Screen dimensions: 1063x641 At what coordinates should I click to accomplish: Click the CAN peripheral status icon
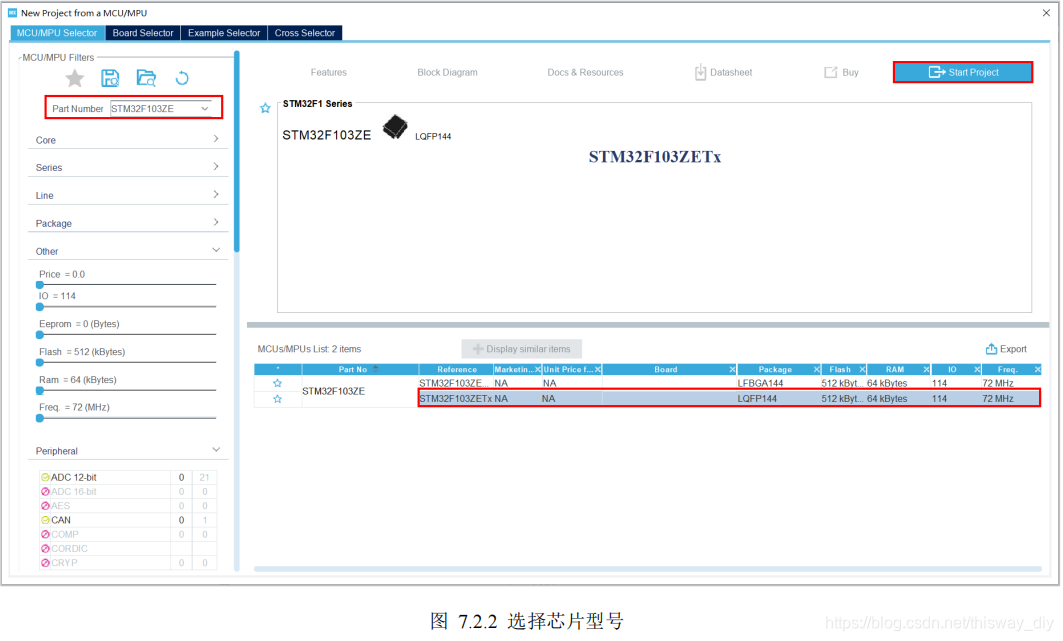45,520
